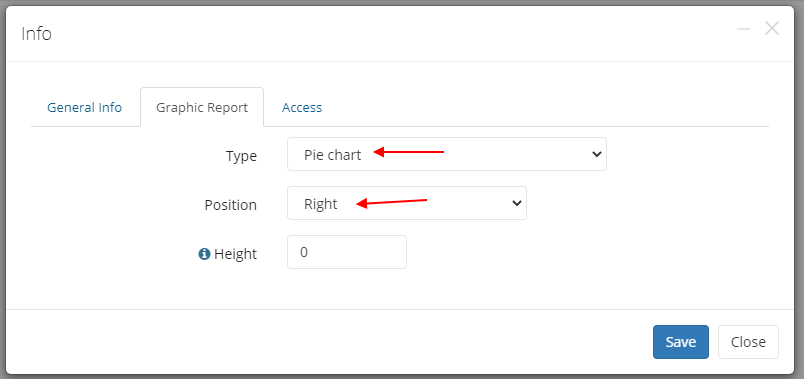Screen dimensions: 804x379
Task: Click the Right value in Position
Action: [x=320, y=204]
